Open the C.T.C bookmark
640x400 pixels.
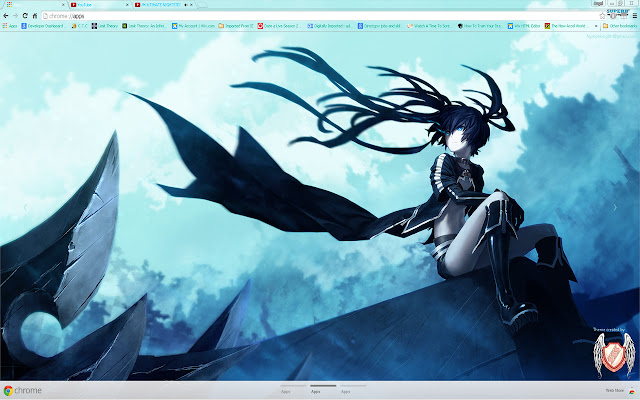(79, 26)
